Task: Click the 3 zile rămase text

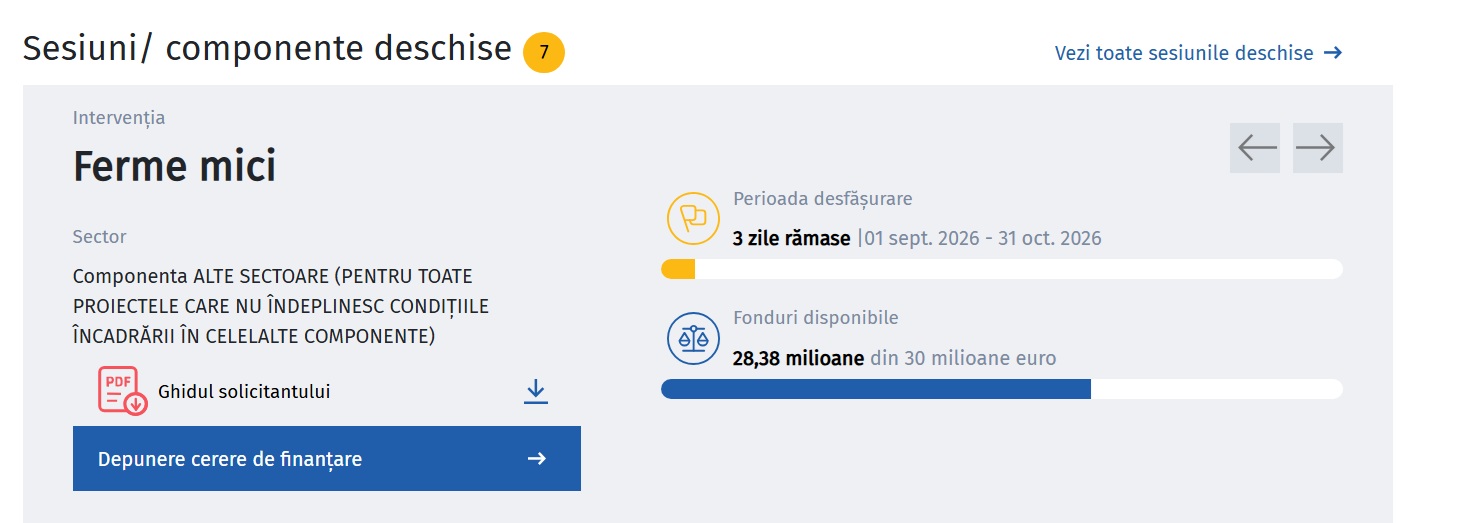Action: pyautogui.click(x=792, y=238)
